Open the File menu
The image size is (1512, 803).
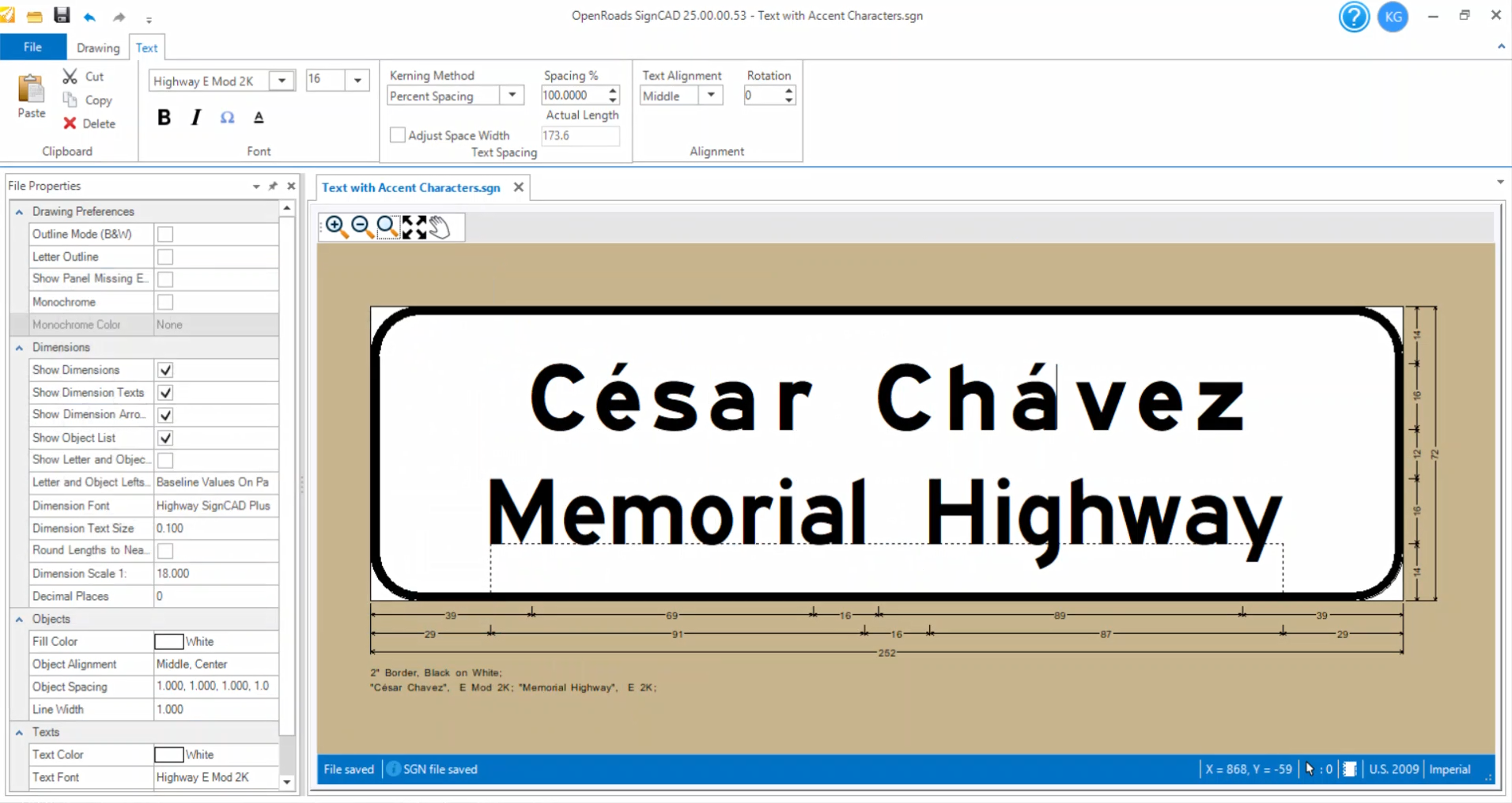[32, 47]
